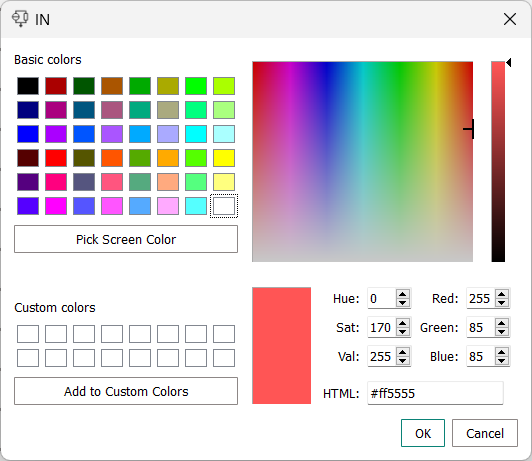Decrease the Val value with down arrow

tap(402, 361)
